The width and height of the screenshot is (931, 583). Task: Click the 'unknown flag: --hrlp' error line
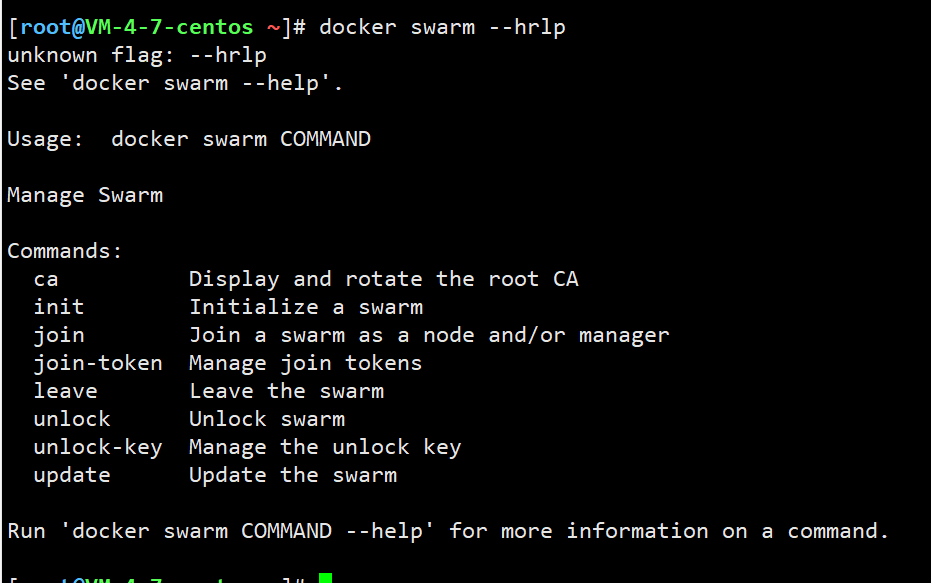click(137, 55)
